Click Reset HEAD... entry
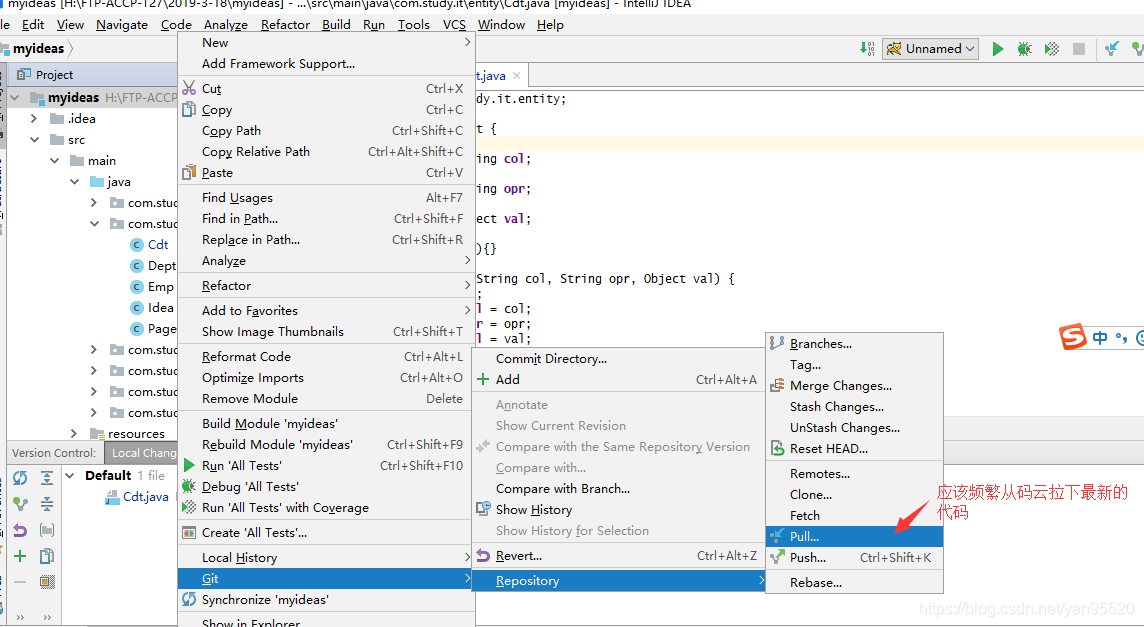 [854, 449]
